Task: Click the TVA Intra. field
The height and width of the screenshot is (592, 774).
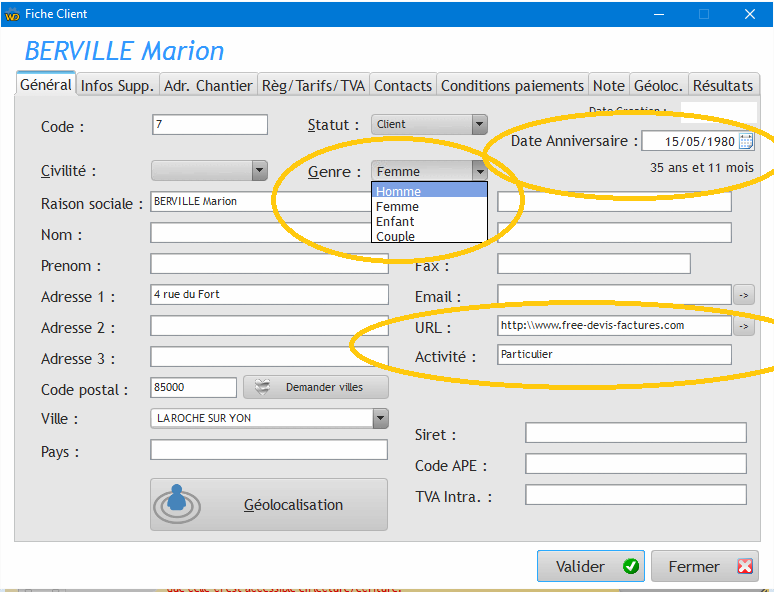Action: point(636,494)
